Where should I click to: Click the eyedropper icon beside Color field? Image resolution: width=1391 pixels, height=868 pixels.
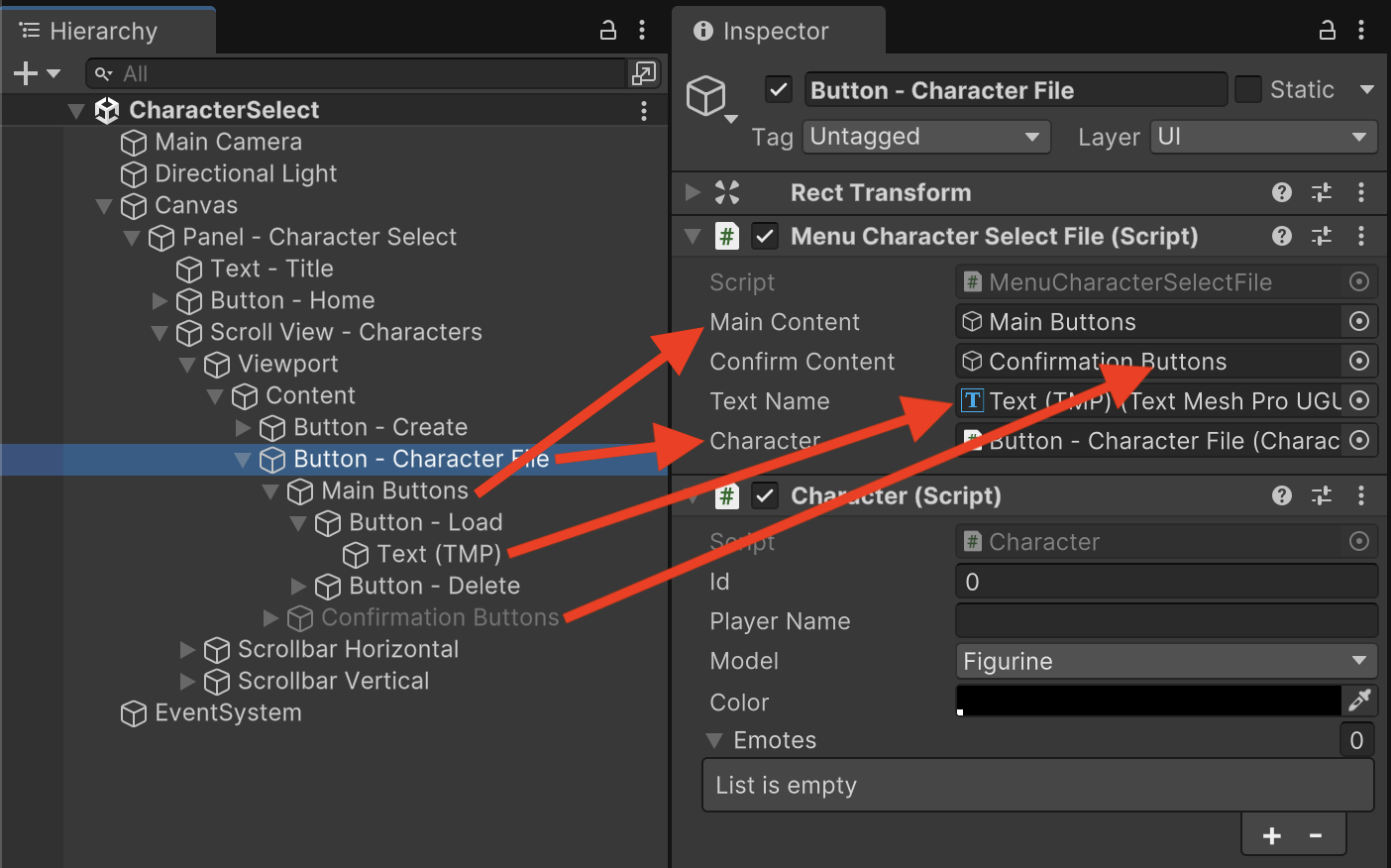(1359, 701)
